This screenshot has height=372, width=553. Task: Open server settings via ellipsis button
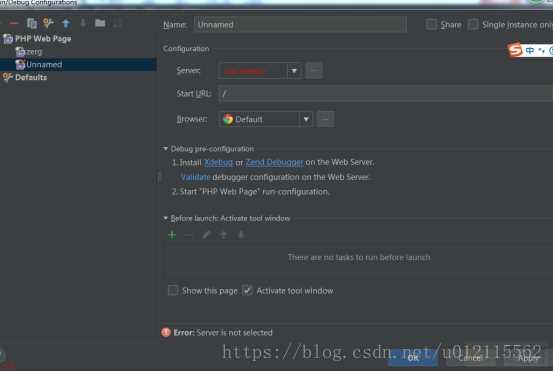(314, 71)
